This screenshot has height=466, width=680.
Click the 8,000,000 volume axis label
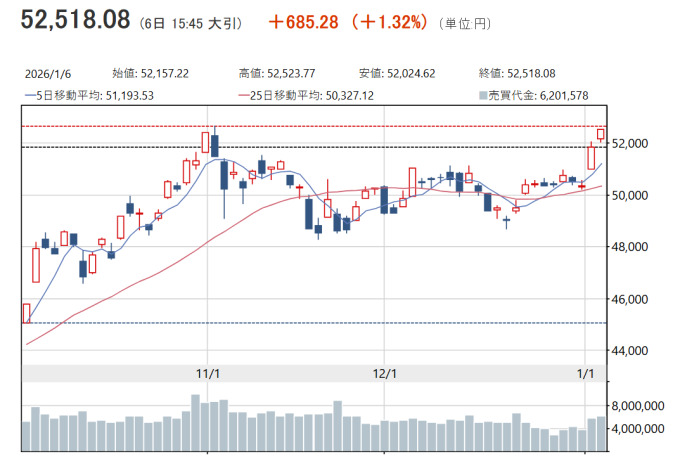[x=641, y=406]
